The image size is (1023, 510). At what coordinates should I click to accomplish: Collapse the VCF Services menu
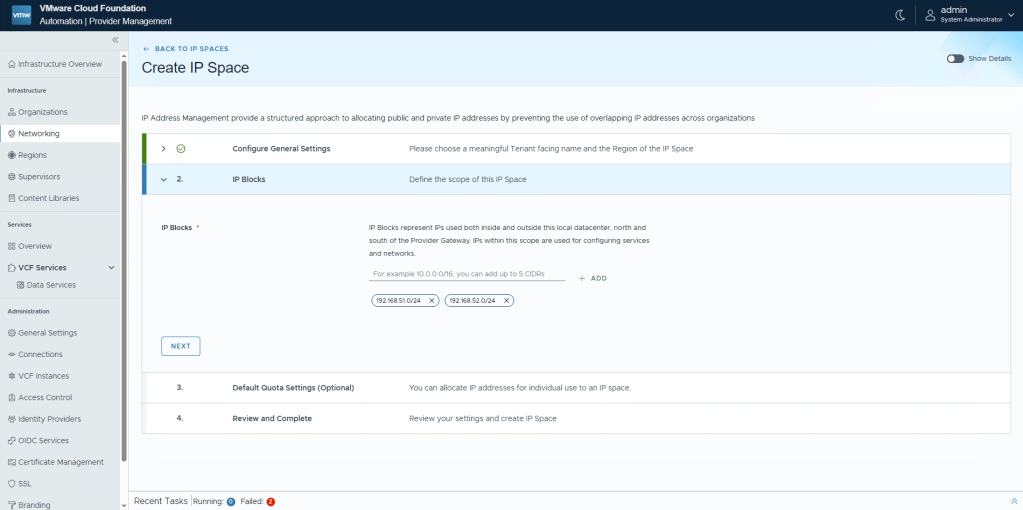coord(111,268)
